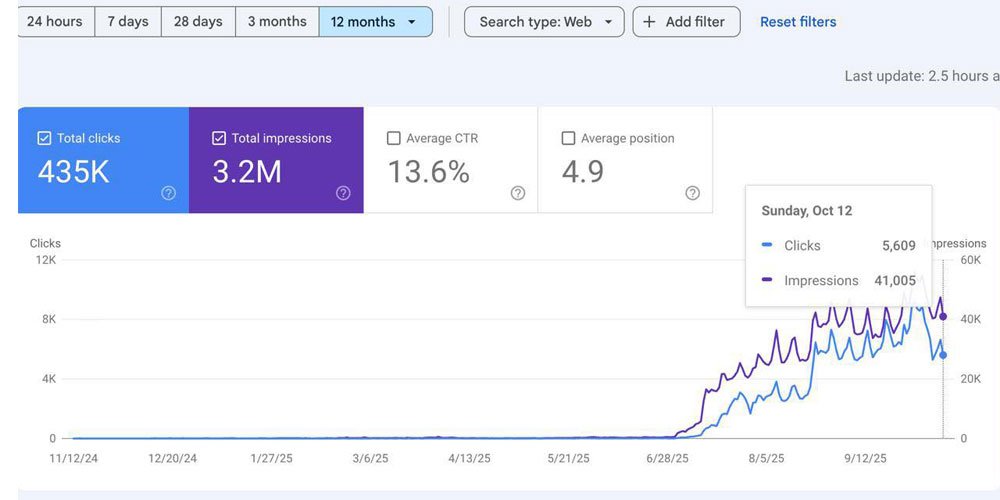Click the 435K total clicks value
The width and height of the screenshot is (1000, 500).
(73, 172)
